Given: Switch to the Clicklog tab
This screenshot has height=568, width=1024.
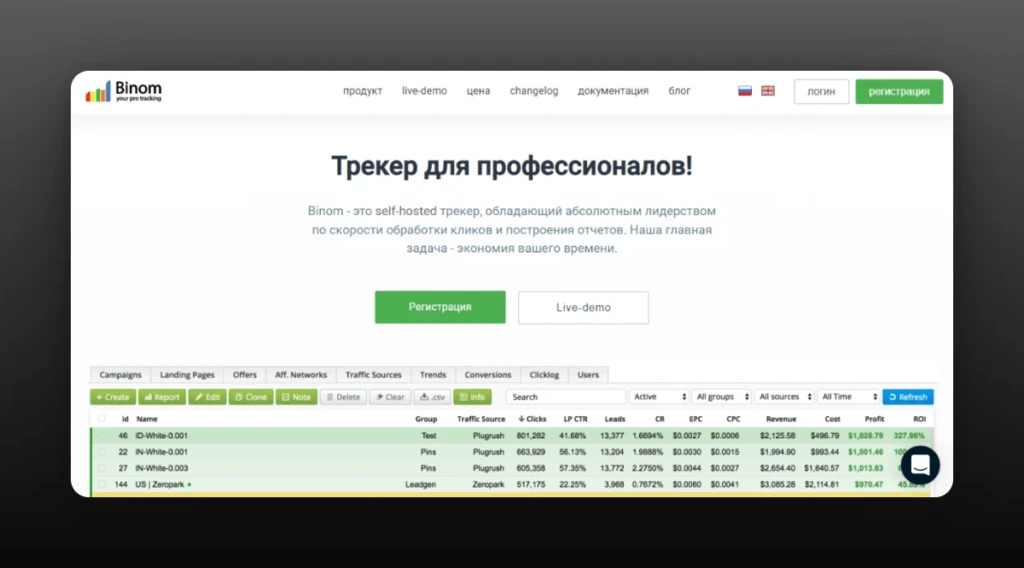Looking at the screenshot, I should tap(544, 375).
